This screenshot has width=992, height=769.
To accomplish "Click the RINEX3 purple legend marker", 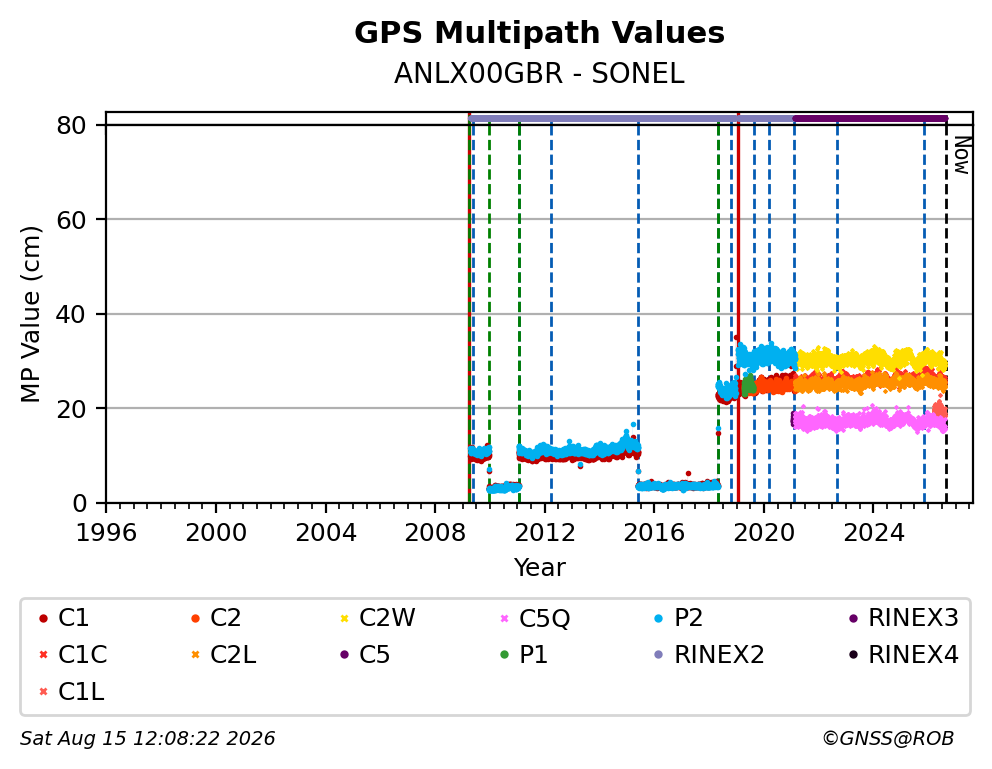I will point(853,618).
